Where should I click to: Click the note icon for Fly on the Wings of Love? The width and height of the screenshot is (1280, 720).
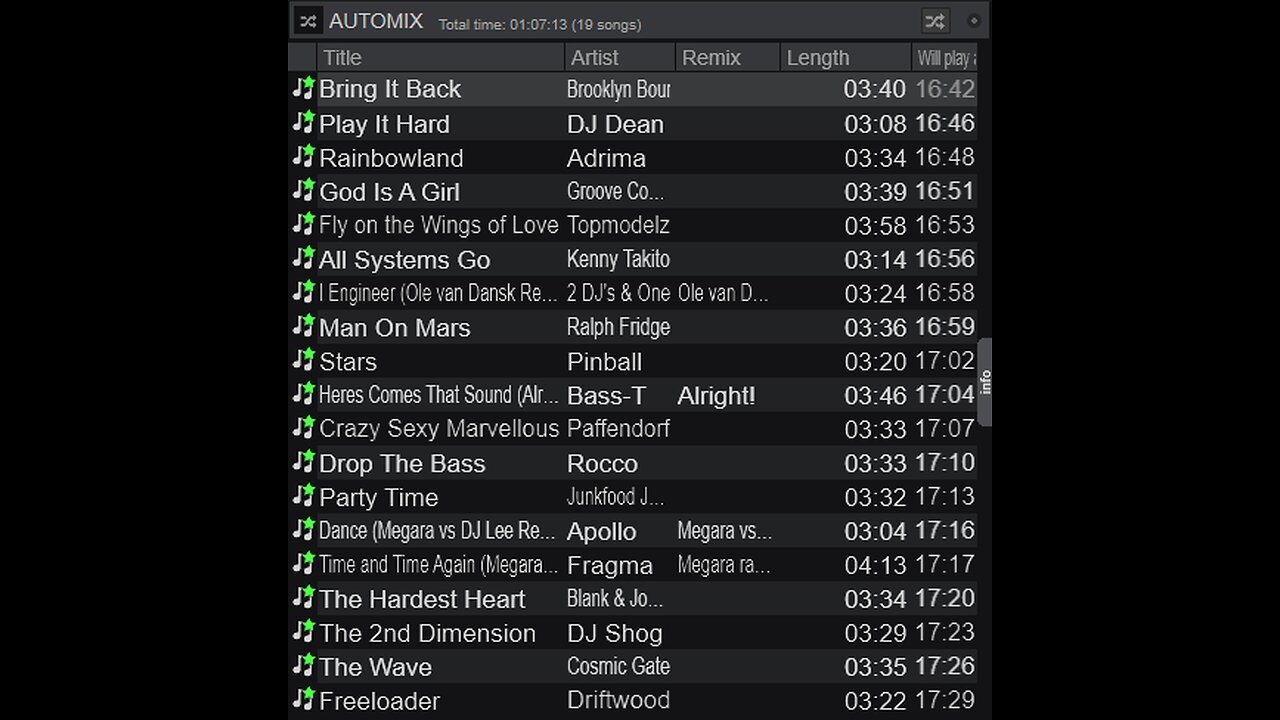[x=303, y=224]
